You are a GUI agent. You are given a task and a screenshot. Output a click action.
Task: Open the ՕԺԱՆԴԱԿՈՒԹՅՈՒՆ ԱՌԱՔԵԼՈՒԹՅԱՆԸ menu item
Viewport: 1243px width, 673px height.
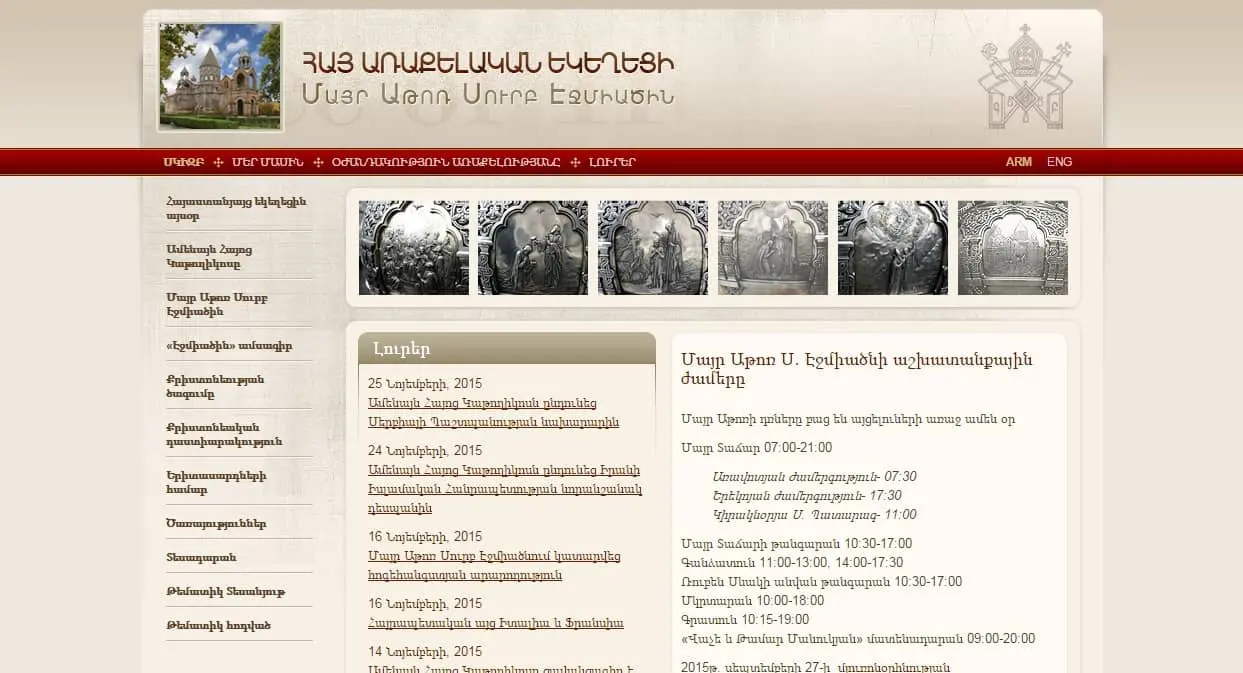click(x=446, y=162)
